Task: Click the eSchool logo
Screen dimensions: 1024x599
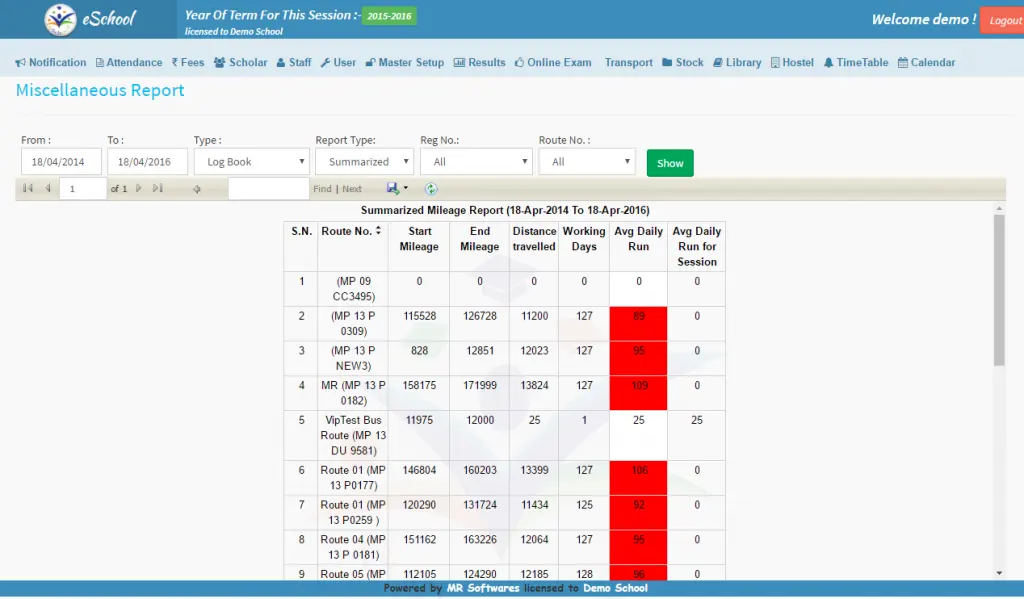Action: point(91,19)
